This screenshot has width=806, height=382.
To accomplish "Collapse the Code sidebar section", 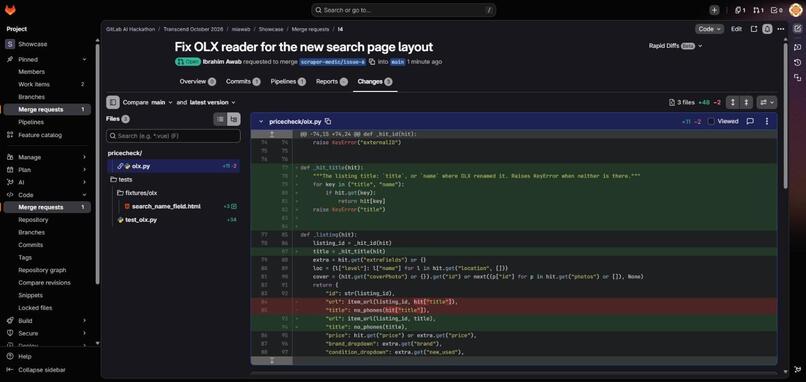I will [84, 195].
